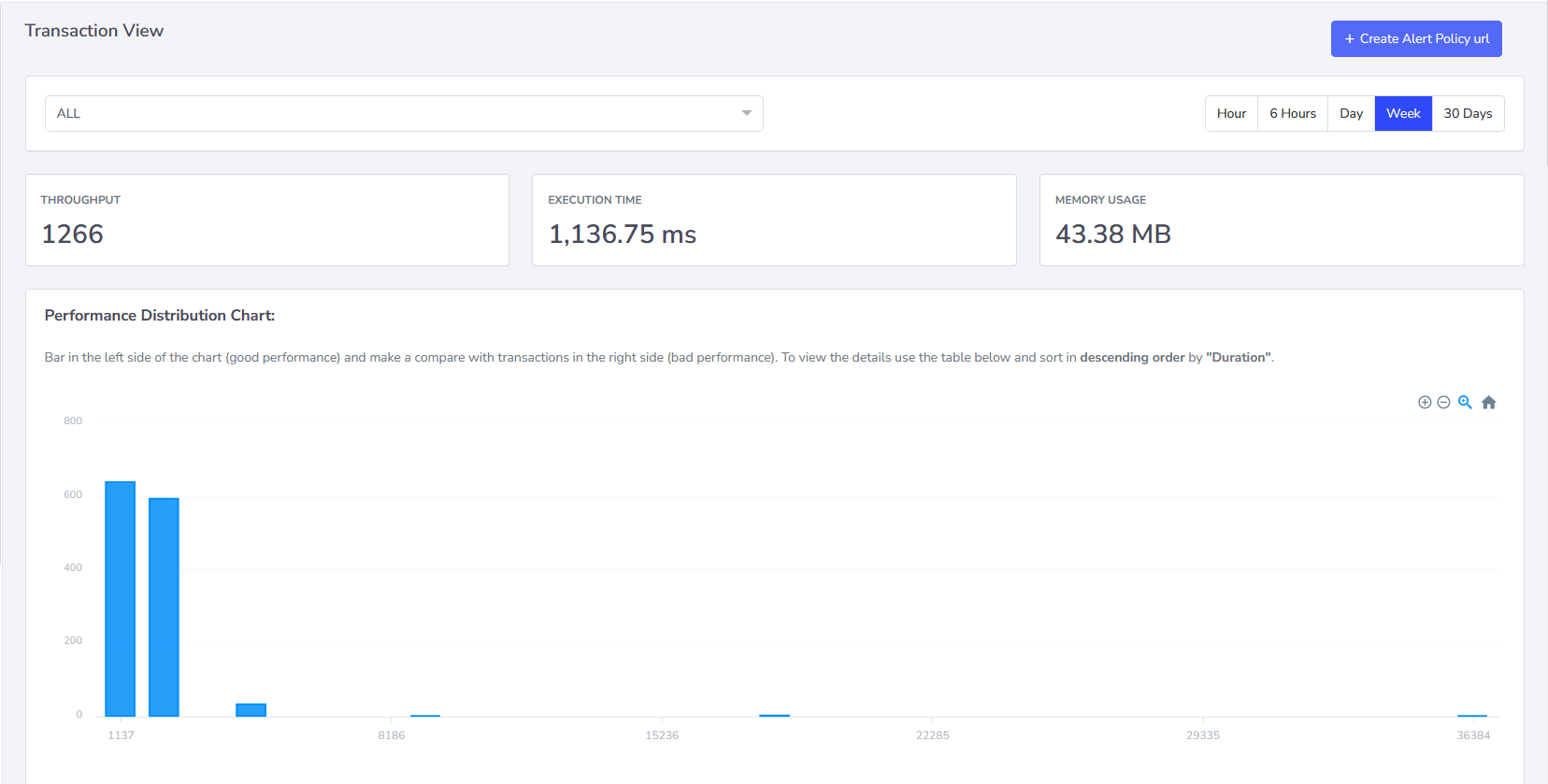
Task: Activate the selection zoom magnifier tool
Action: [1465, 403]
